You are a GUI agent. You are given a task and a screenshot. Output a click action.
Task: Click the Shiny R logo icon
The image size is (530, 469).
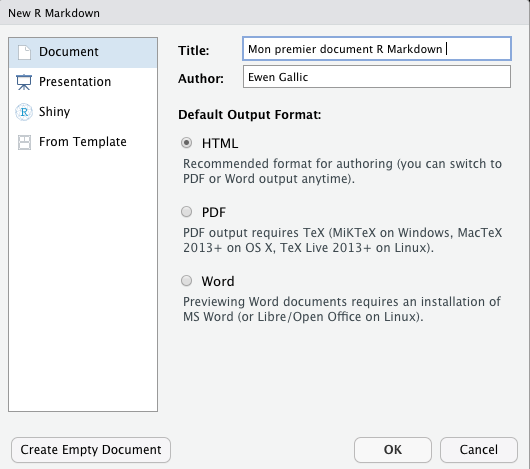pos(24,112)
